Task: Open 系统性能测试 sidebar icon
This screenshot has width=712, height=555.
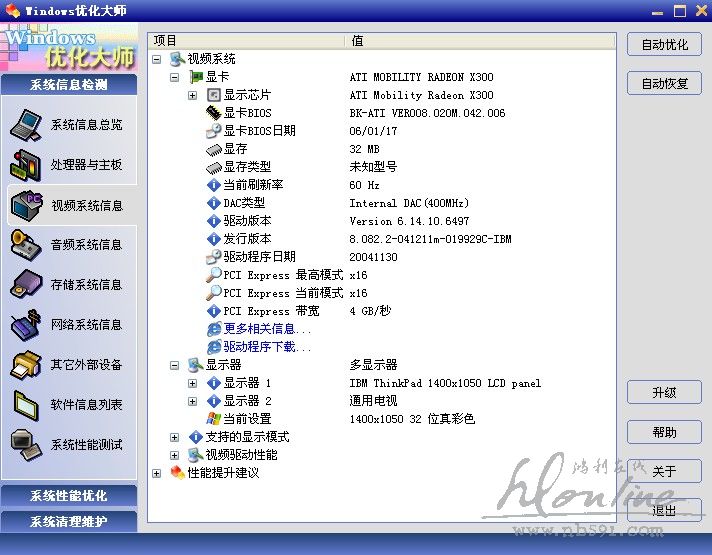Action: (26, 445)
